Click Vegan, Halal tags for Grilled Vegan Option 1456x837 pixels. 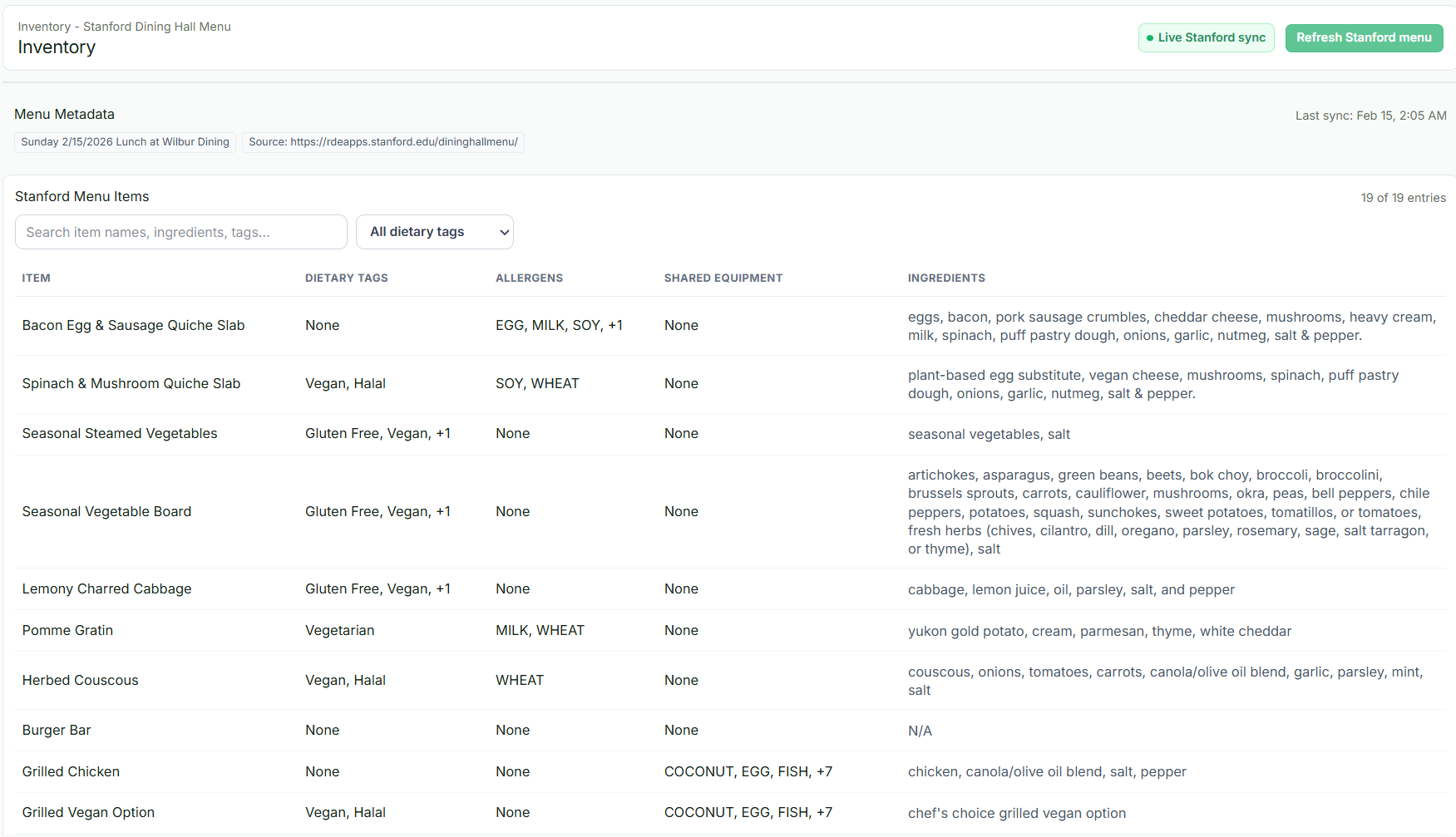pos(346,812)
